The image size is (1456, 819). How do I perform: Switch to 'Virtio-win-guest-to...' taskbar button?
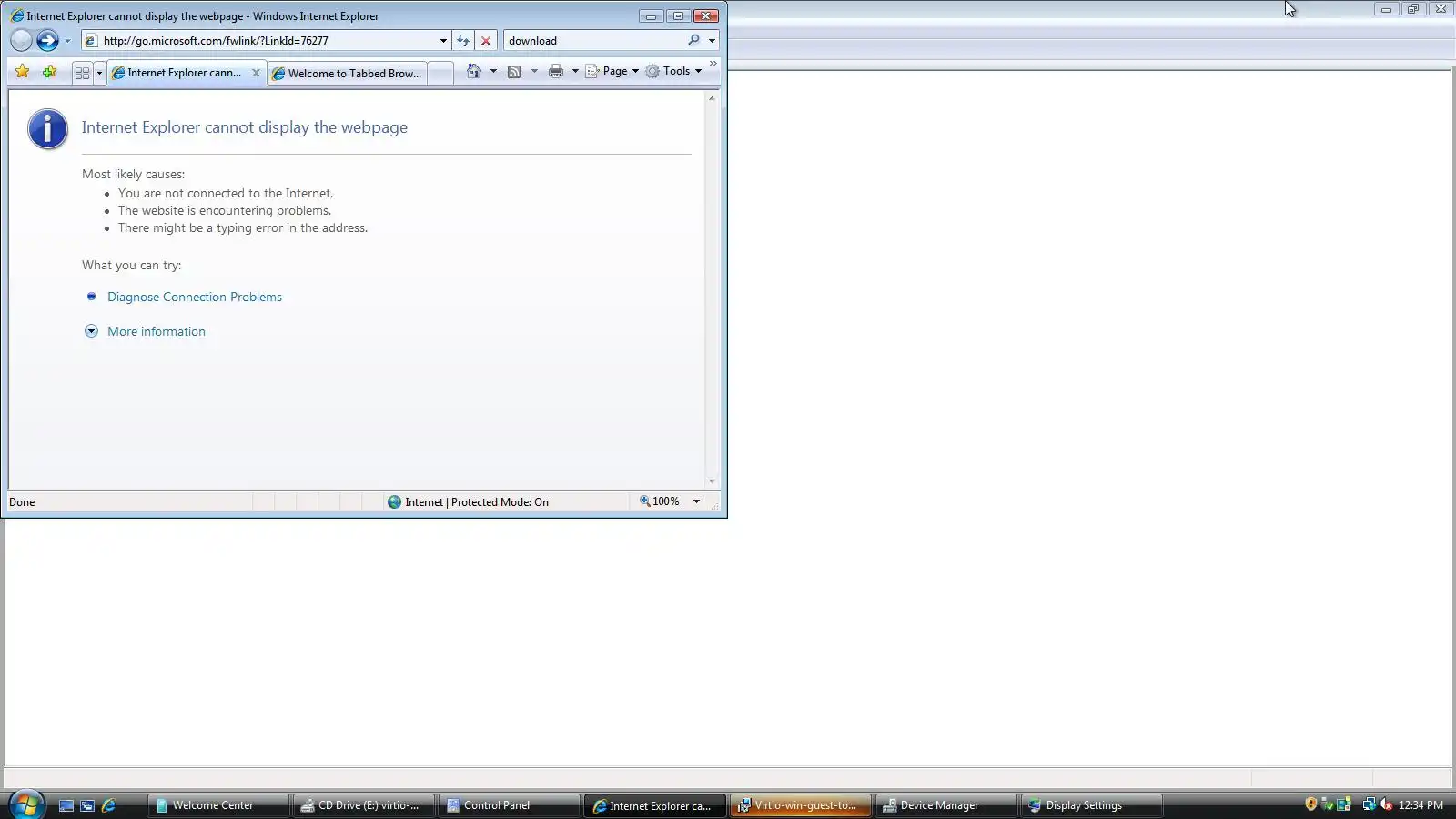coord(801,805)
